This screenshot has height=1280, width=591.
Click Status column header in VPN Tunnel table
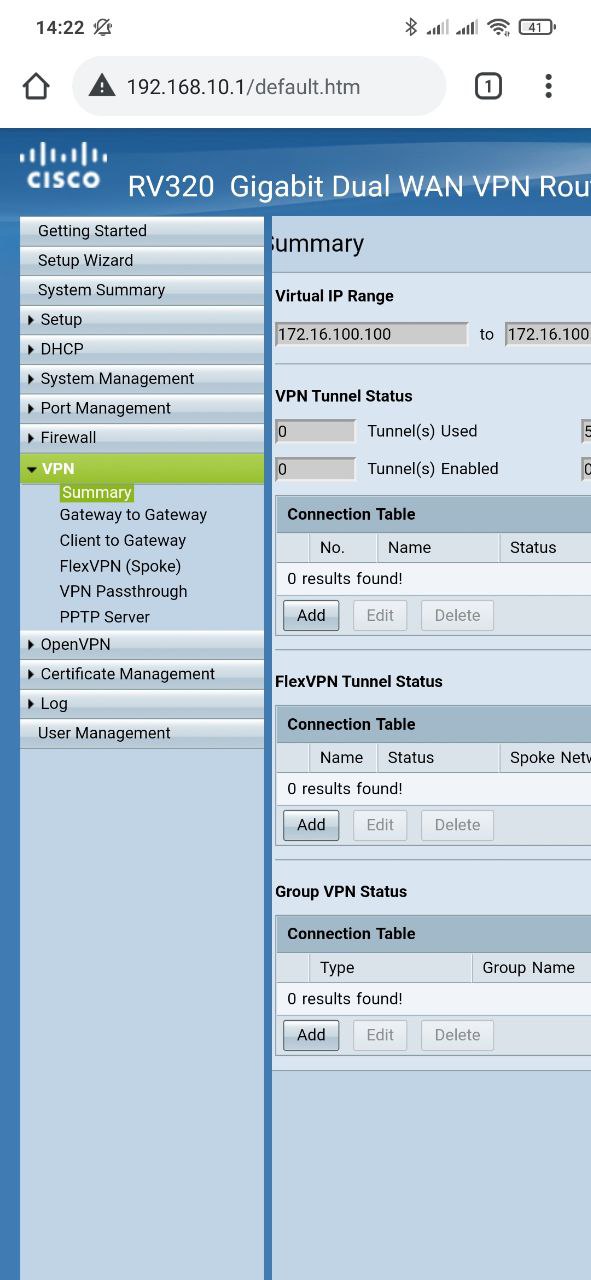click(545, 547)
